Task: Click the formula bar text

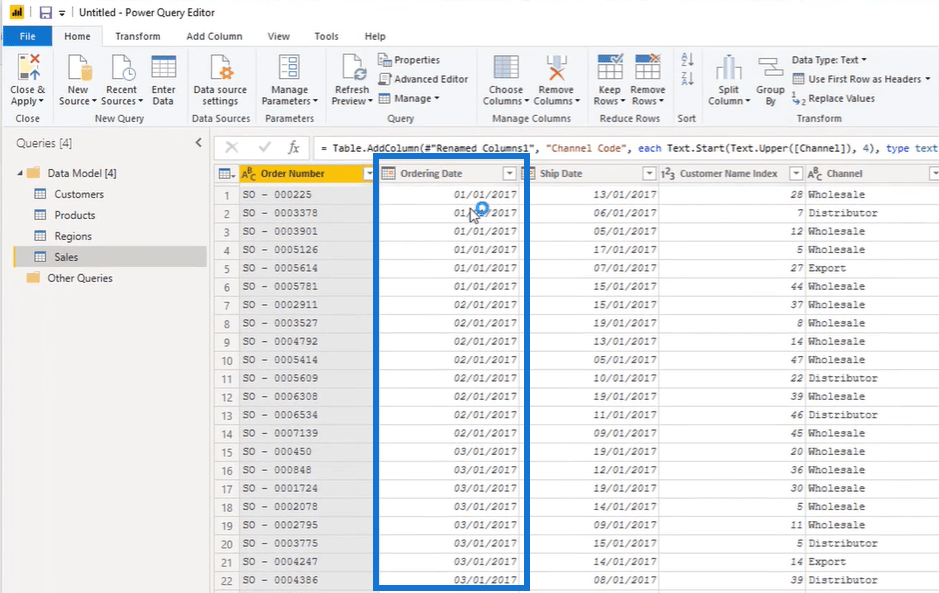Action: point(628,148)
